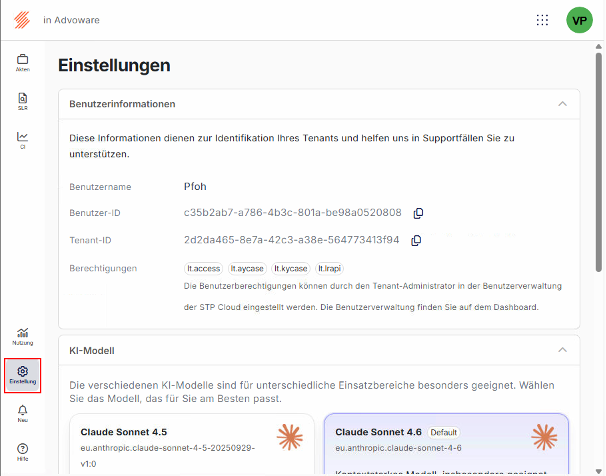
Task: Copy the Benutzer-ID to clipboard
Action: 418,213
